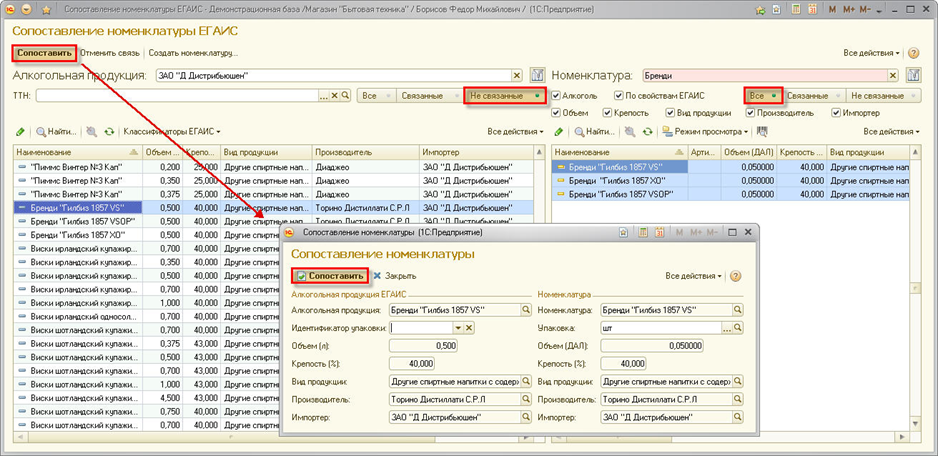Click cancel search icon above left table

(92, 132)
